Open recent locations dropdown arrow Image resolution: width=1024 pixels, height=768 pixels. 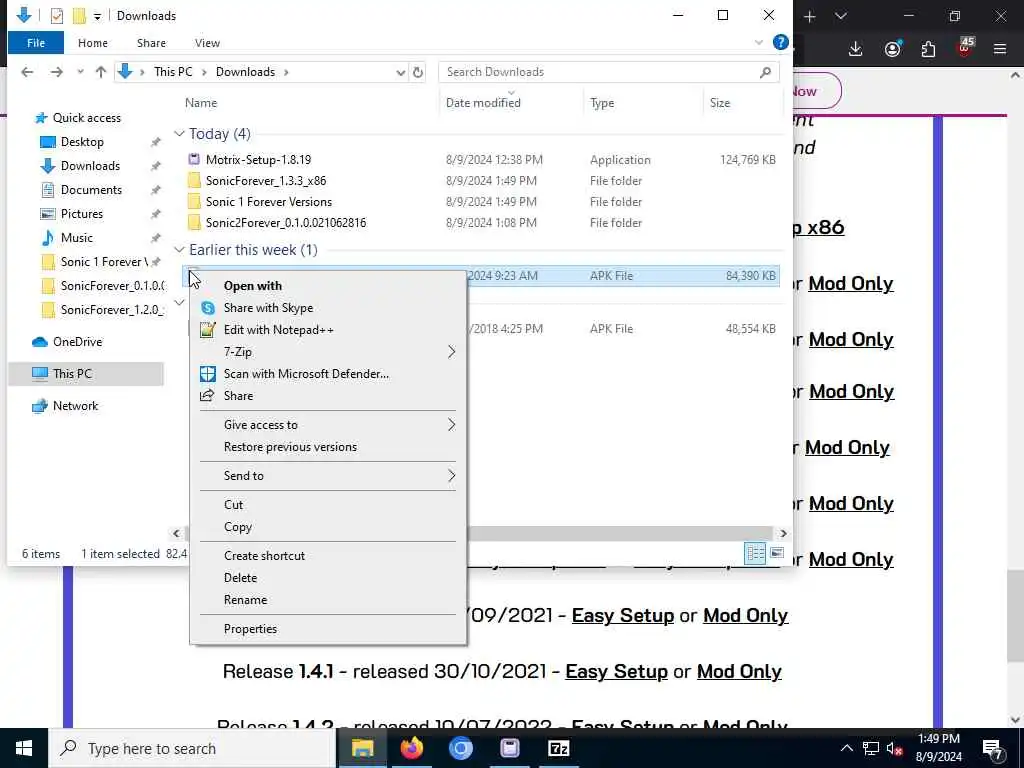pos(80,72)
